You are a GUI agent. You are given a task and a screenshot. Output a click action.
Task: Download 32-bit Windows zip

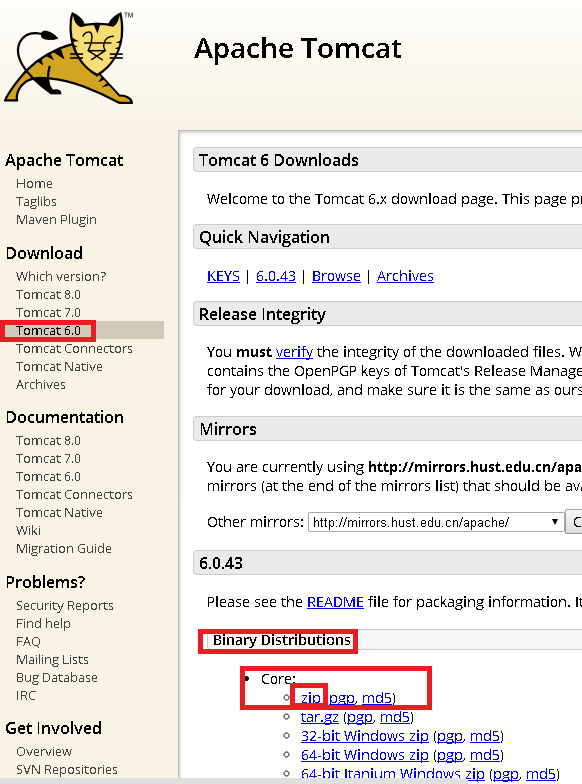click(364, 736)
